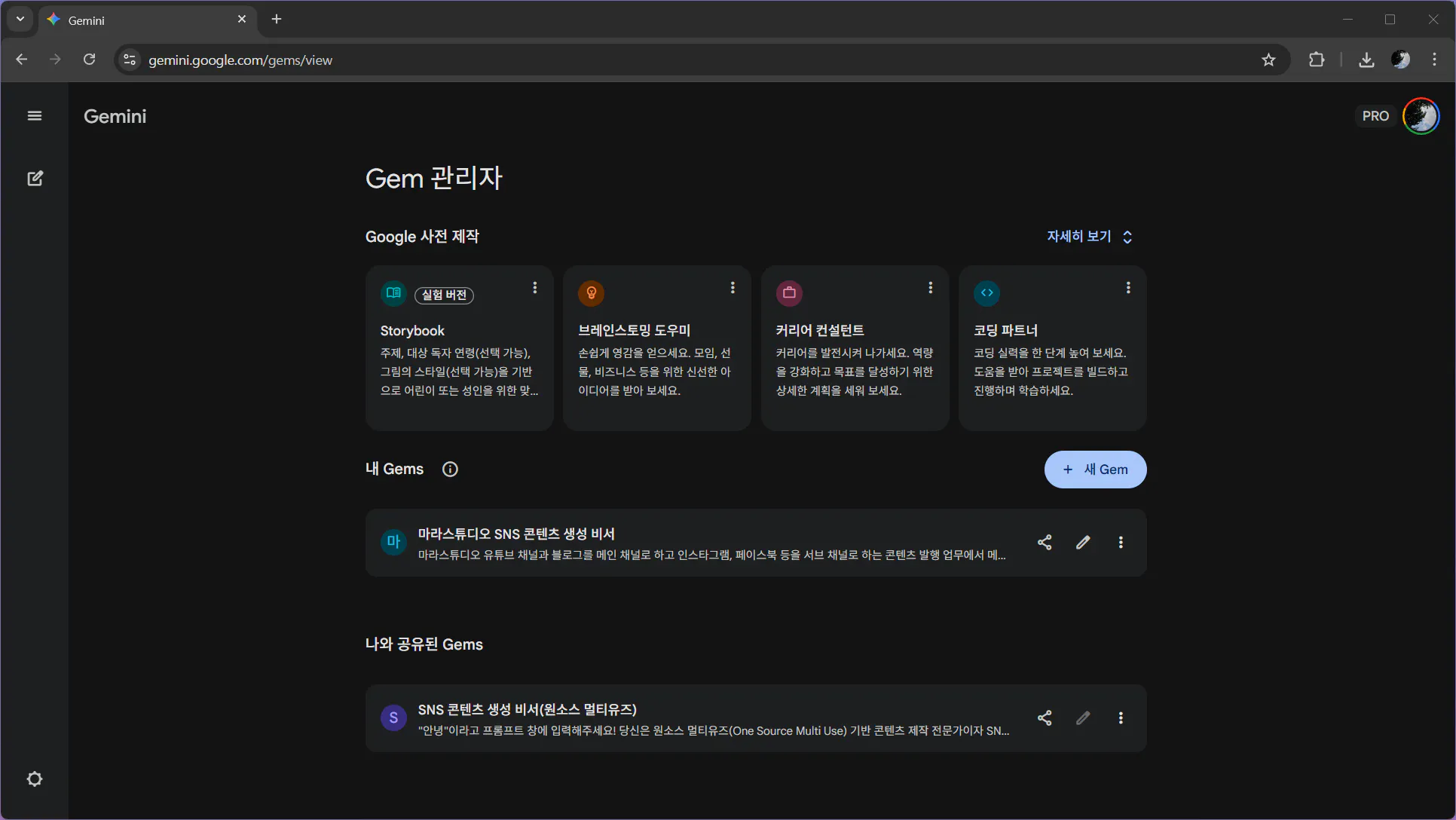The width and height of the screenshot is (1456, 820).
Task: Open the Google account avatar in Gemini
Action: (x=1421, y=116)
